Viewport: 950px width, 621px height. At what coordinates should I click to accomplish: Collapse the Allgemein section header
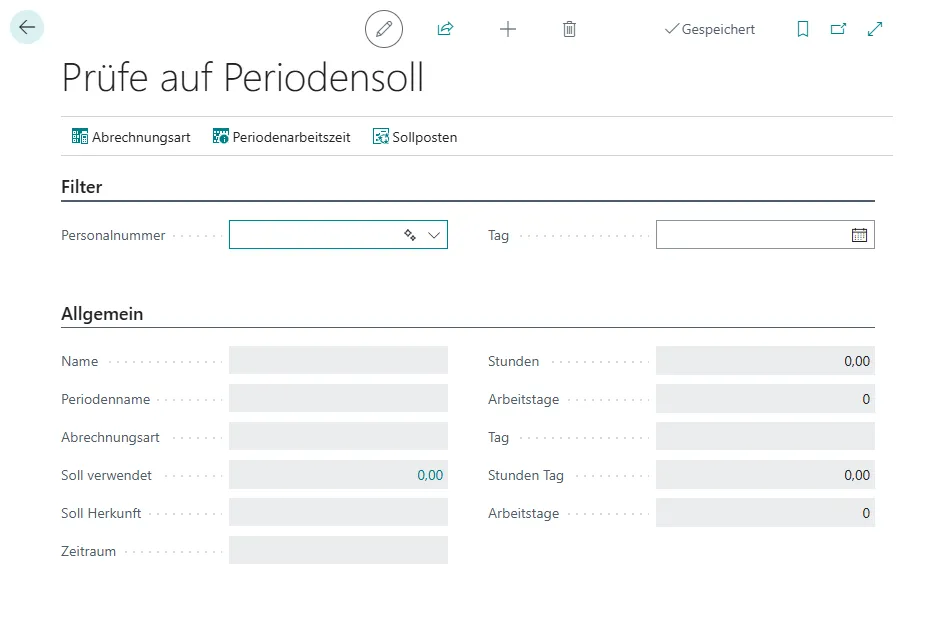(x=102, y=314)
